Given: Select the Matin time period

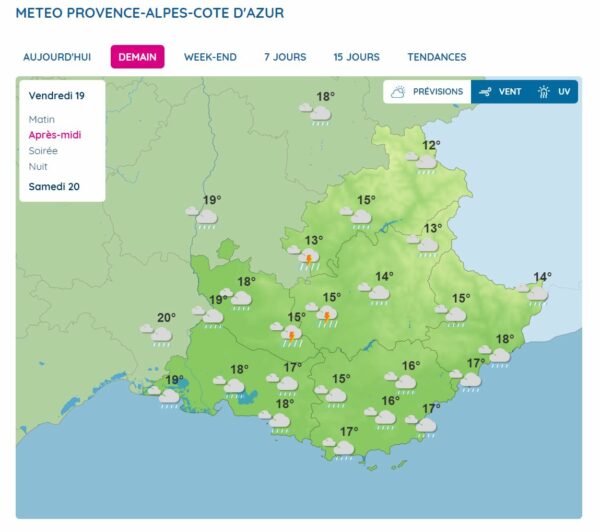Looking at the screenshot, I should coord(42,119).
